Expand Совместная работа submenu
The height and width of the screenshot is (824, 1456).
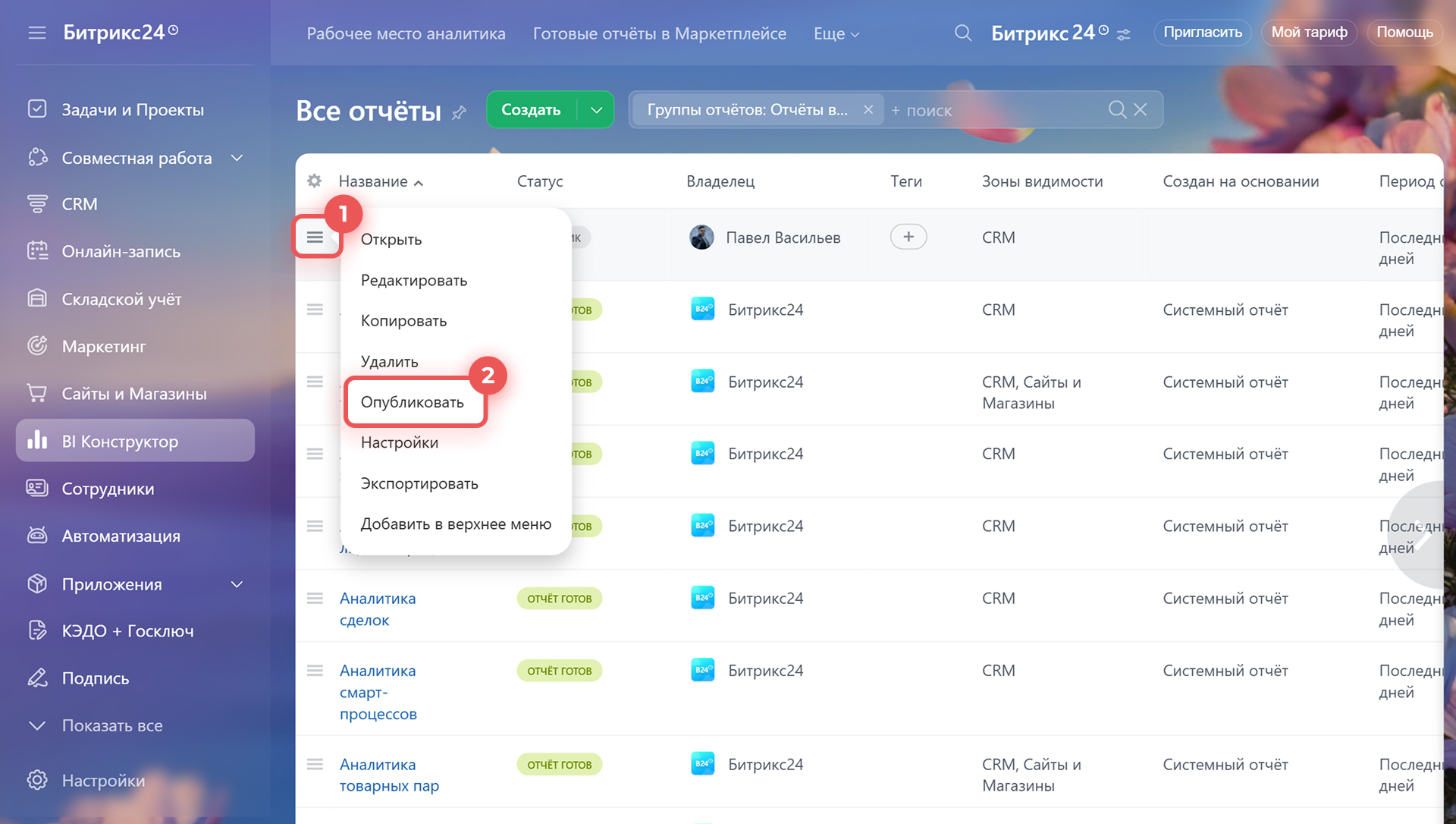point(237,158)
